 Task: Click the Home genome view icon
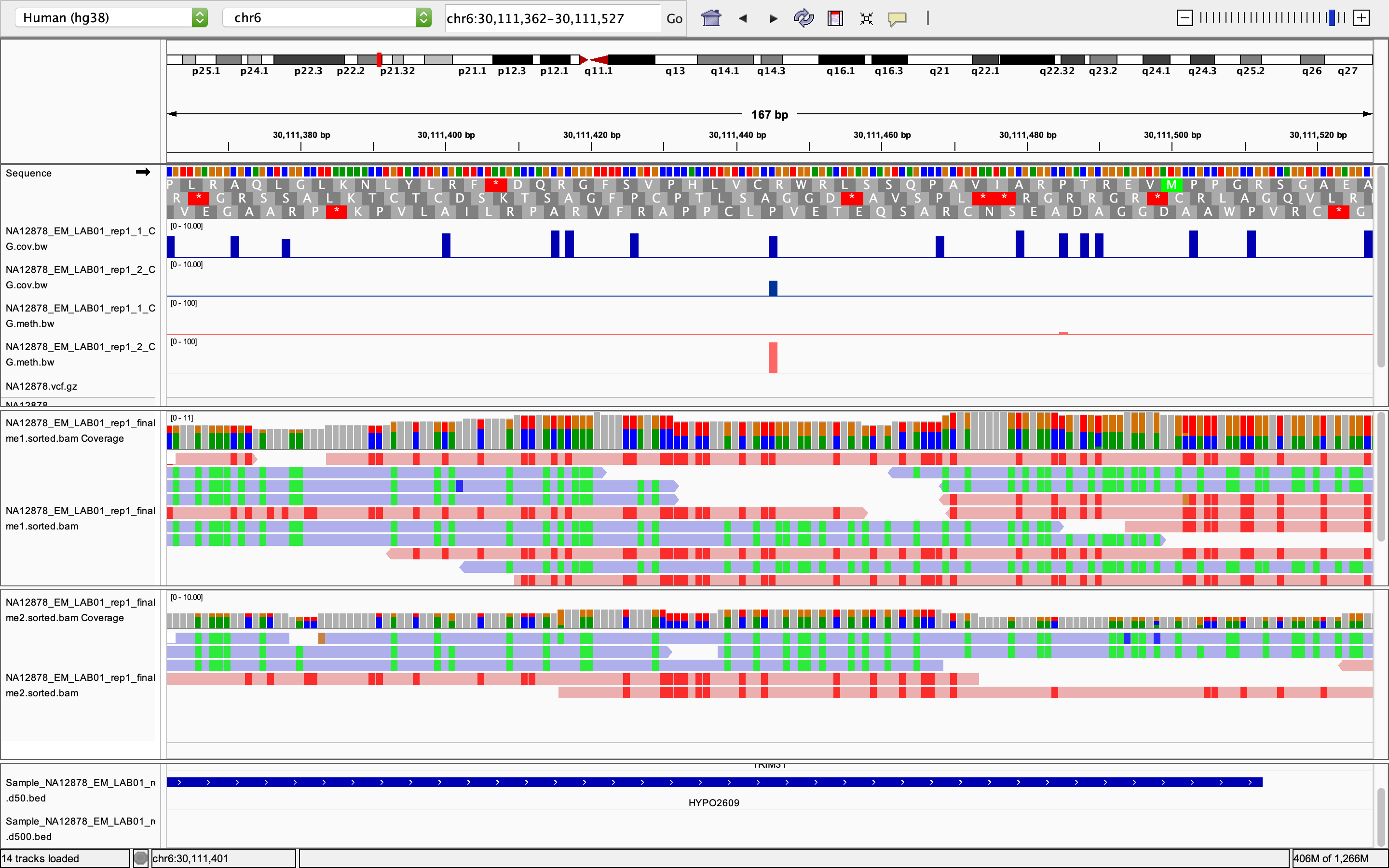tap(710, 18)
